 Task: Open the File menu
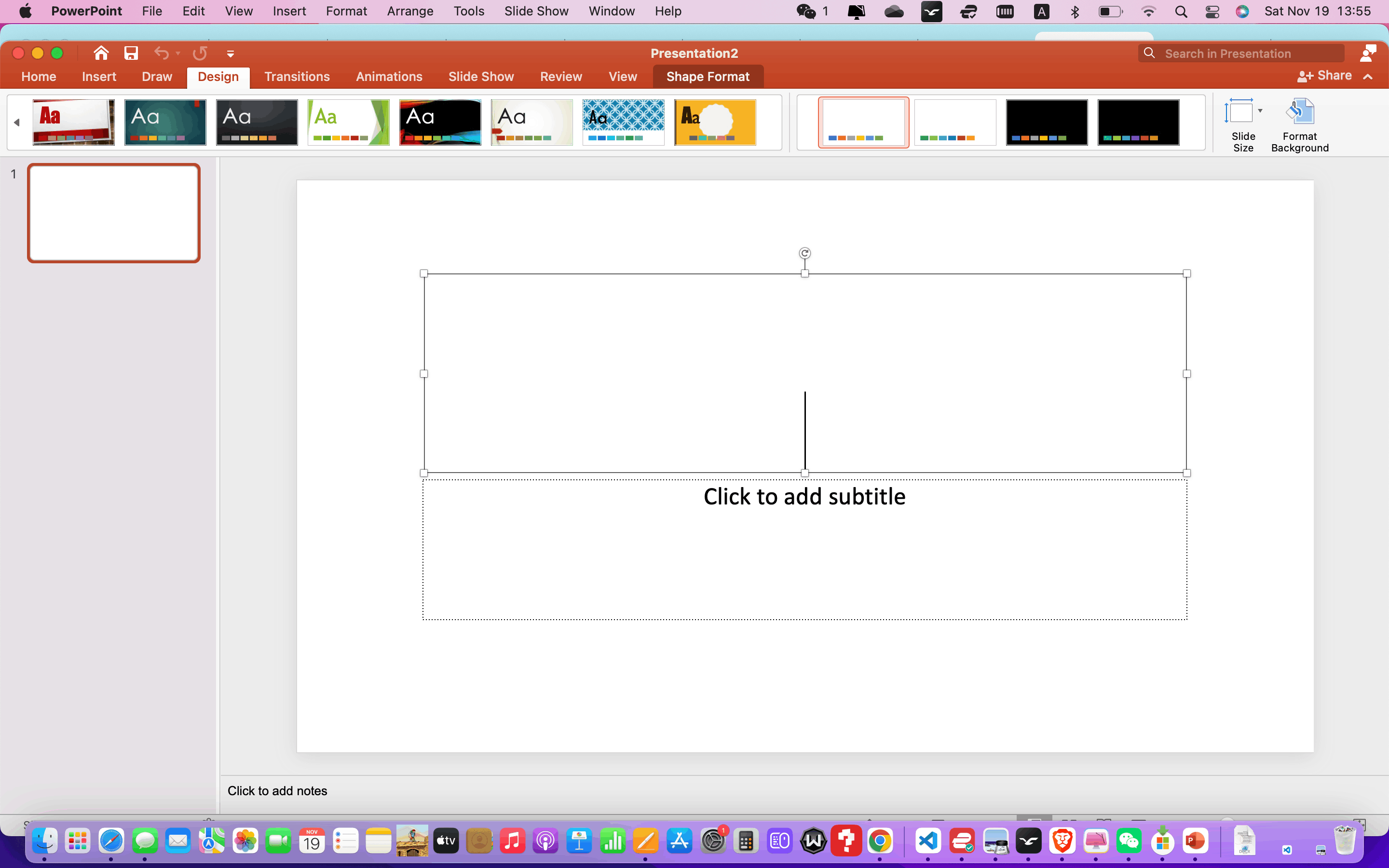(x=152, y=11)
